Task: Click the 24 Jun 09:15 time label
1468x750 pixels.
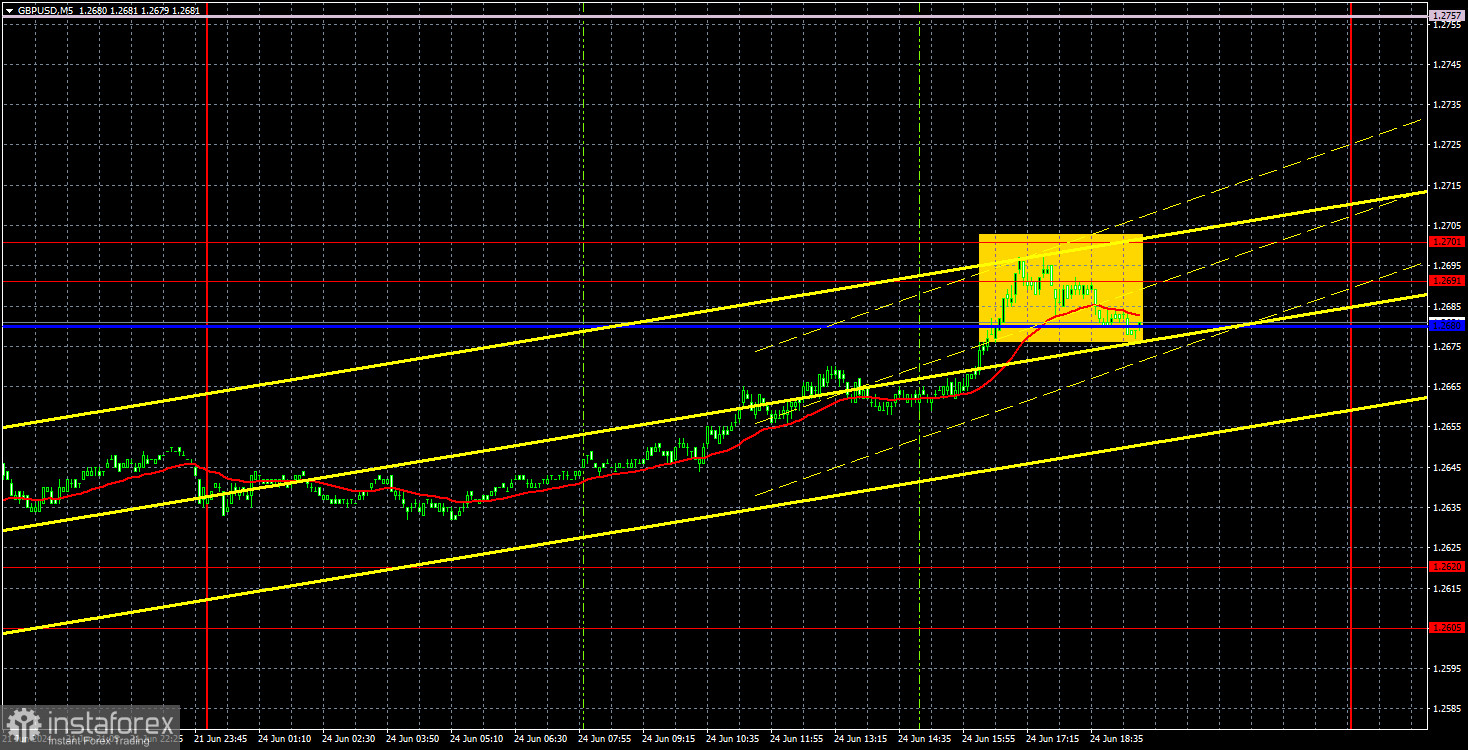Action: (671, 739)
